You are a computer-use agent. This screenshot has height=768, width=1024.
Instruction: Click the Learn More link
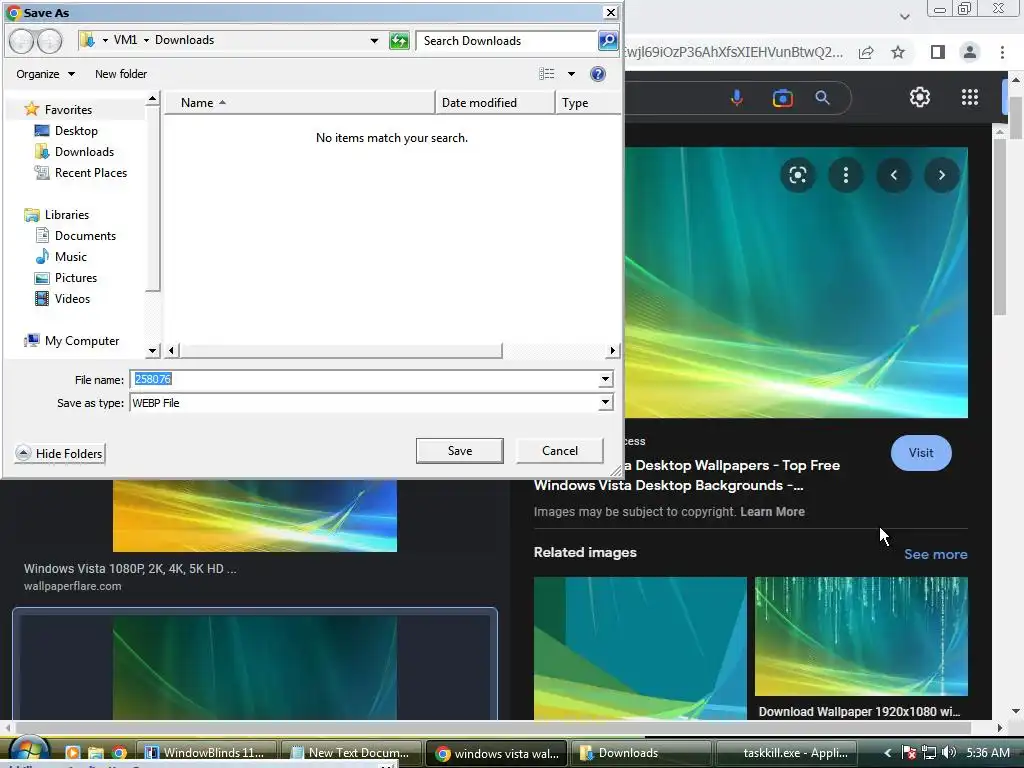772,511
